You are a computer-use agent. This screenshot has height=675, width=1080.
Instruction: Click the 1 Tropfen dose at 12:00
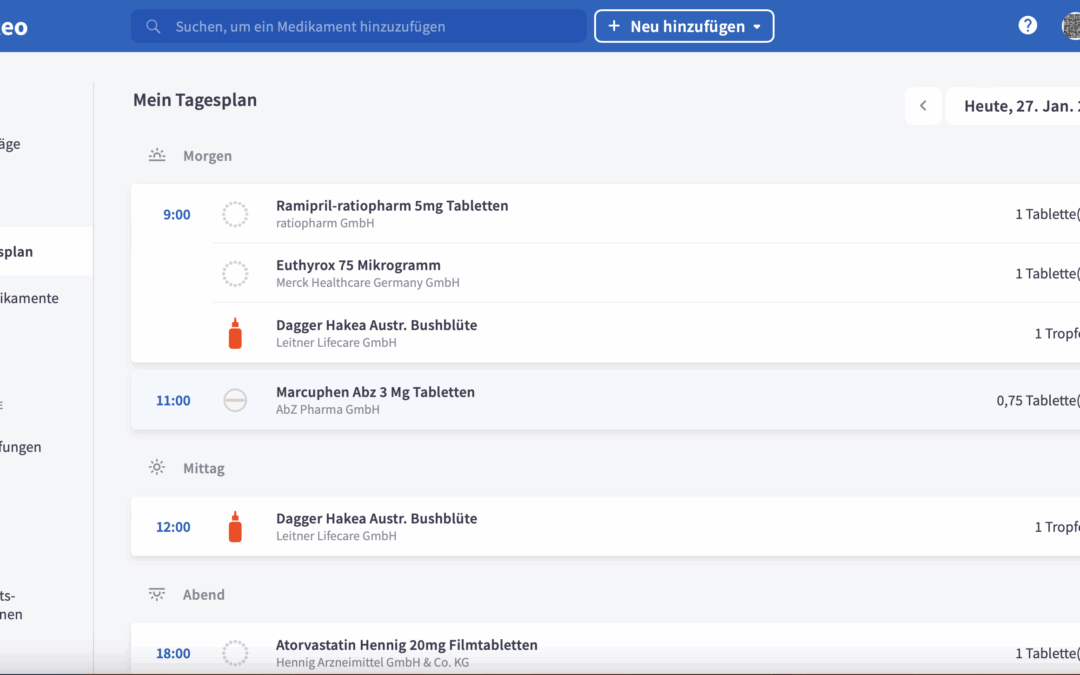coord(1057,527)
